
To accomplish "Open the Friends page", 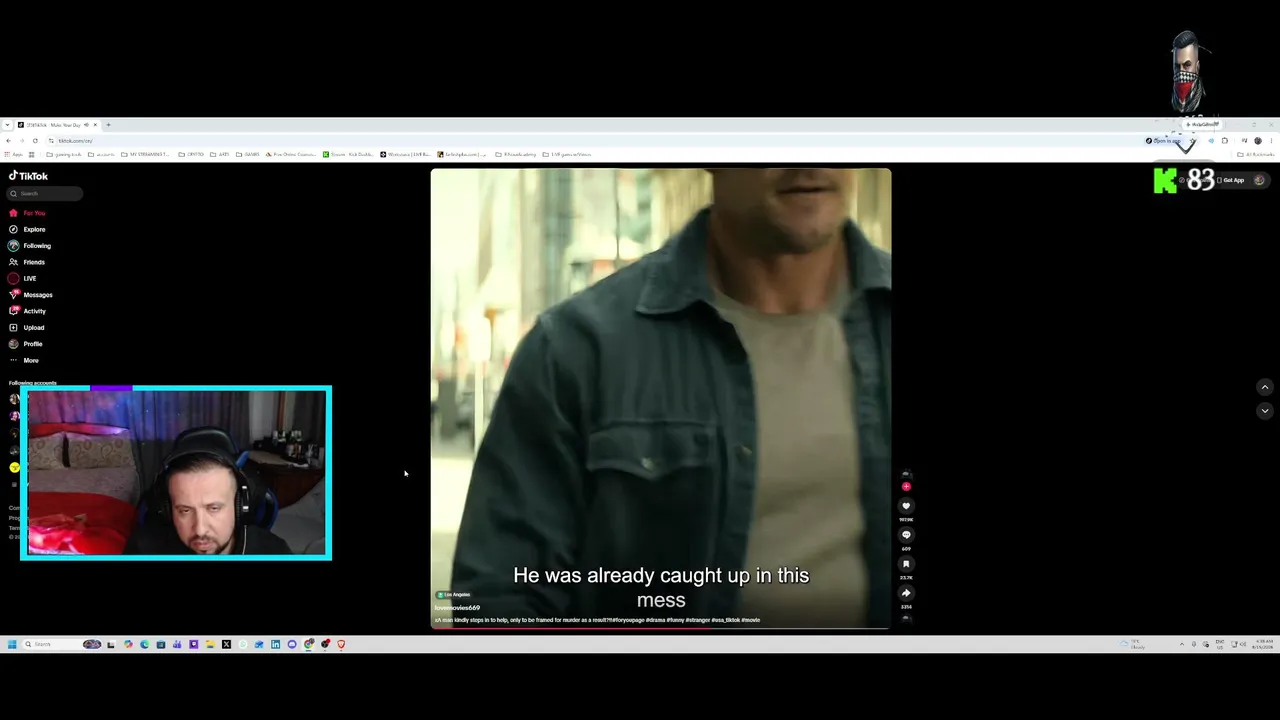I will pyautogui.click(x=27, y=262).
